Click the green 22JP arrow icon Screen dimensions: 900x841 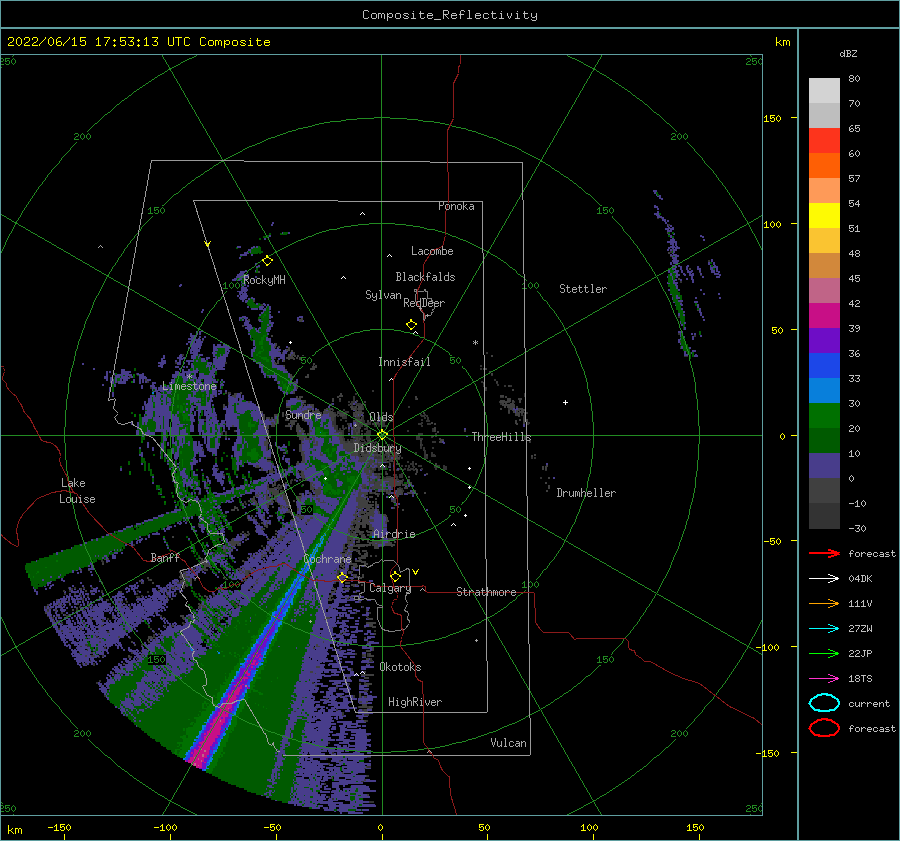824,653
